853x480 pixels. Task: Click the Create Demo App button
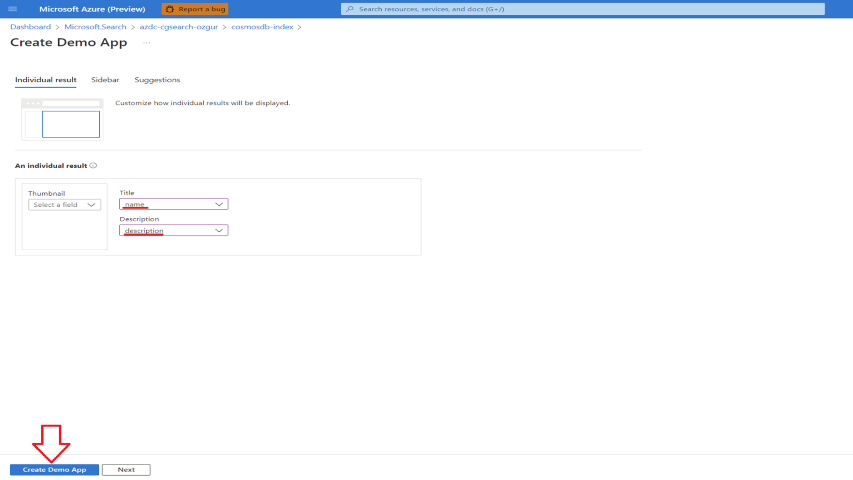coord(54,470)
